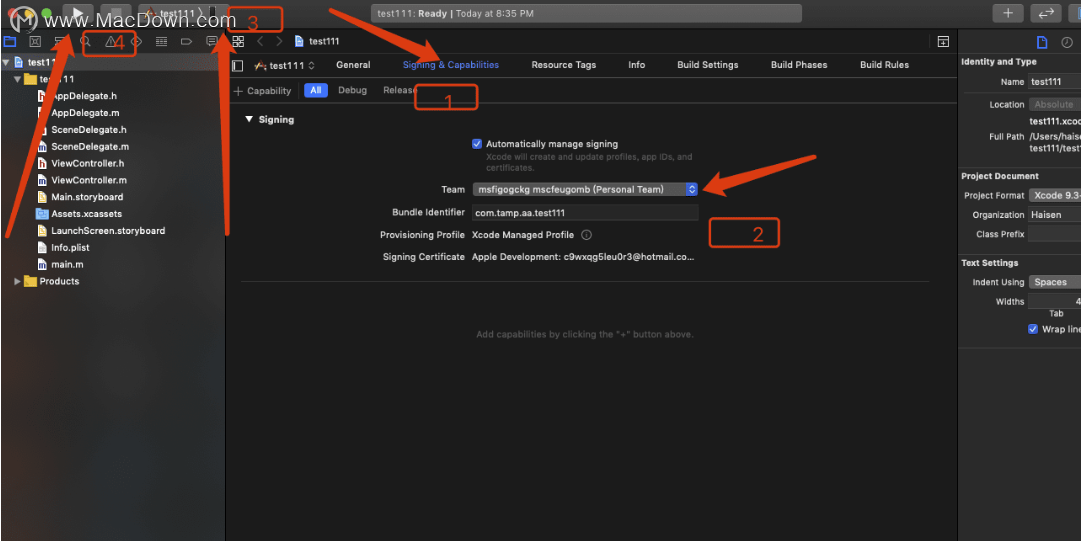The image size is (1081, 541).
Task: Open the Build Phases tab
Action: [799, 65]
